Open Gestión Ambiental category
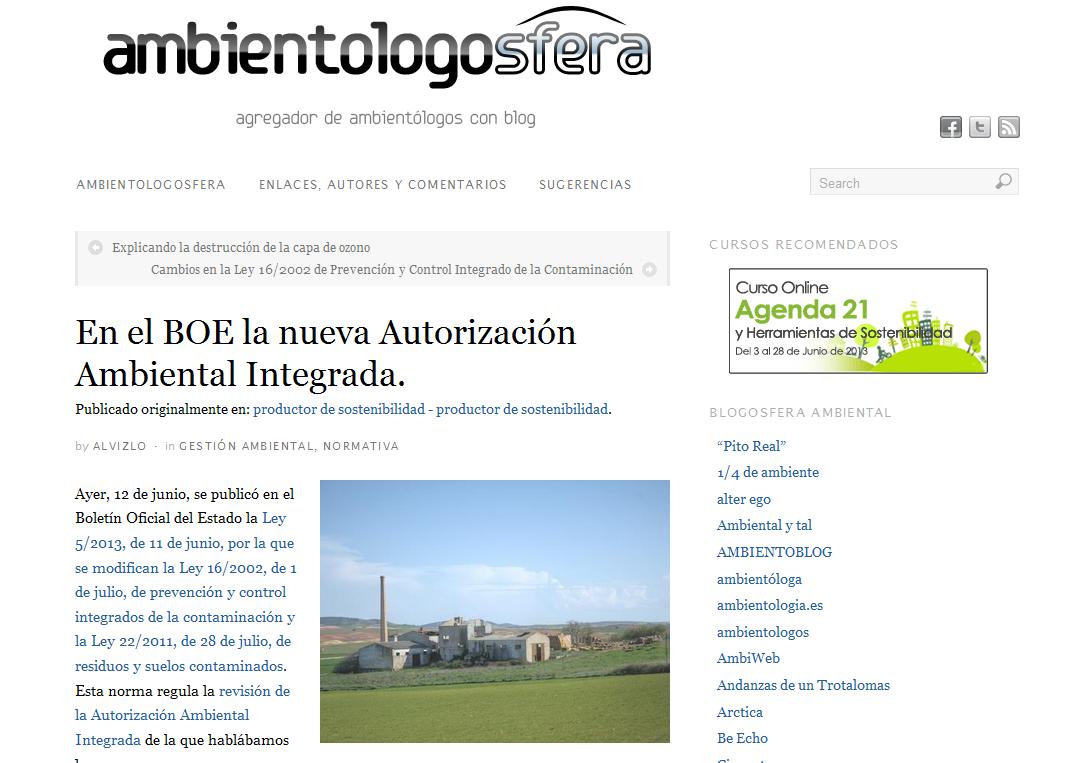Image resolution: width=1070 pixels, height=763 pixels. point(246,446)
